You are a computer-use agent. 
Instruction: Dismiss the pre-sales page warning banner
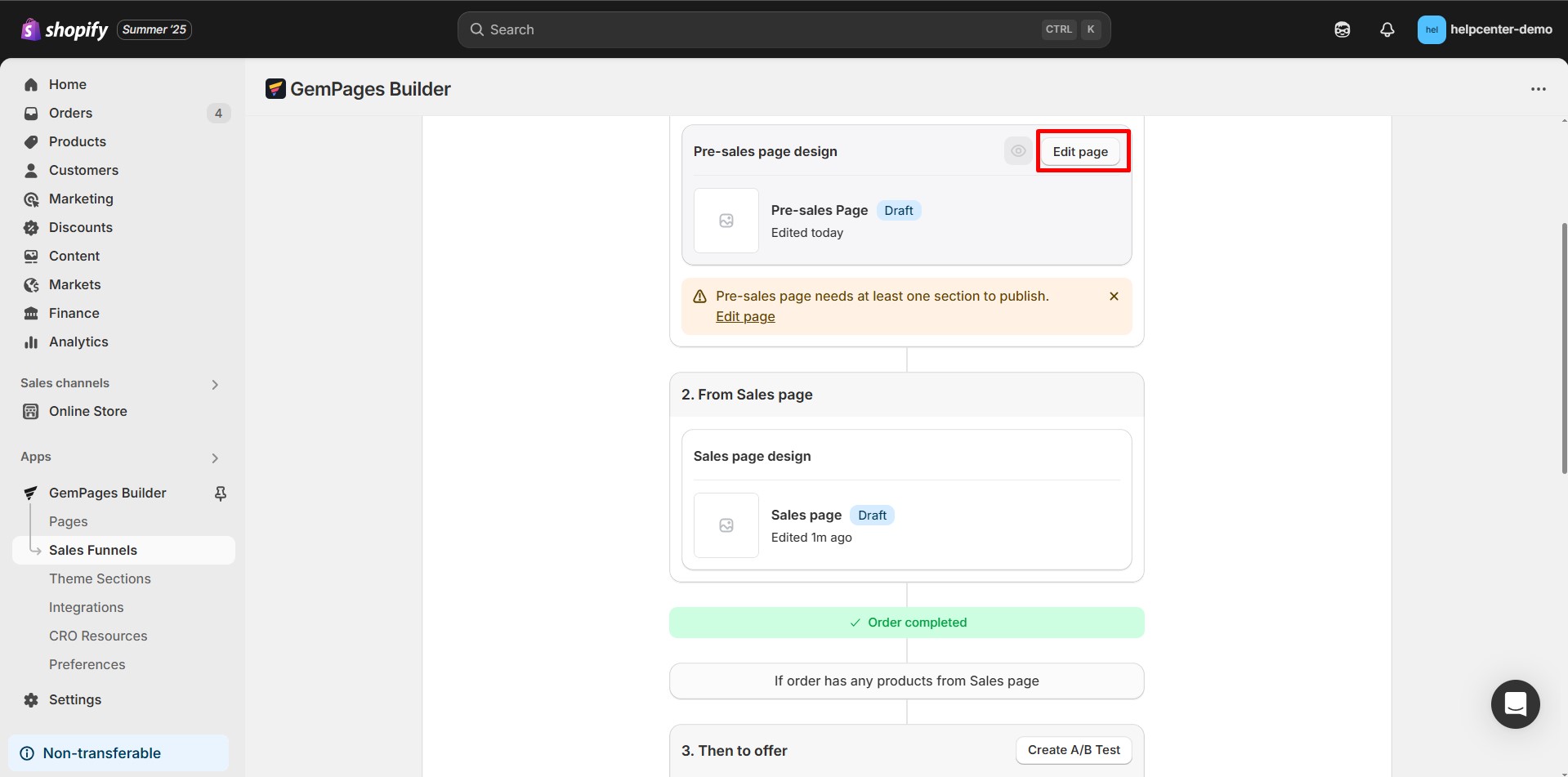point(1114,297)
